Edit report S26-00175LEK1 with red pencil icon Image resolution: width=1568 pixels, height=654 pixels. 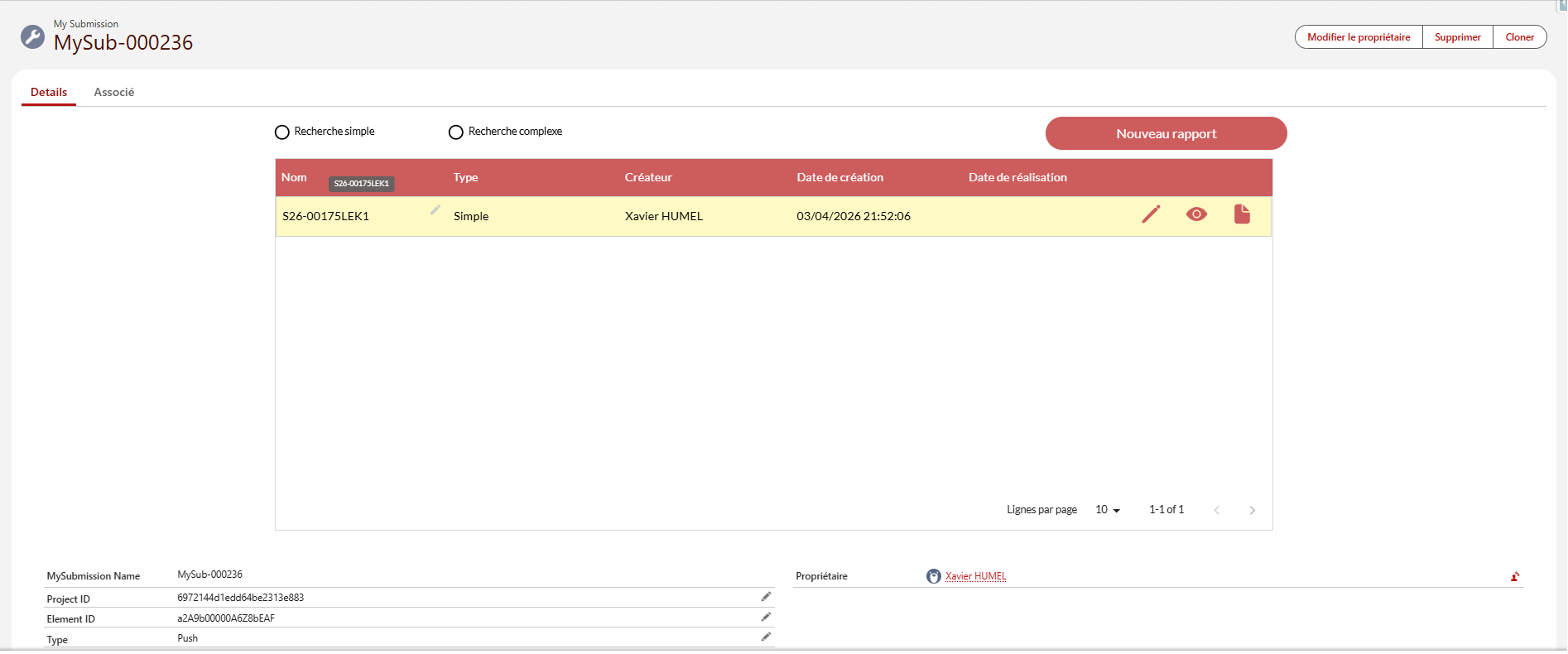point(1151,214)
